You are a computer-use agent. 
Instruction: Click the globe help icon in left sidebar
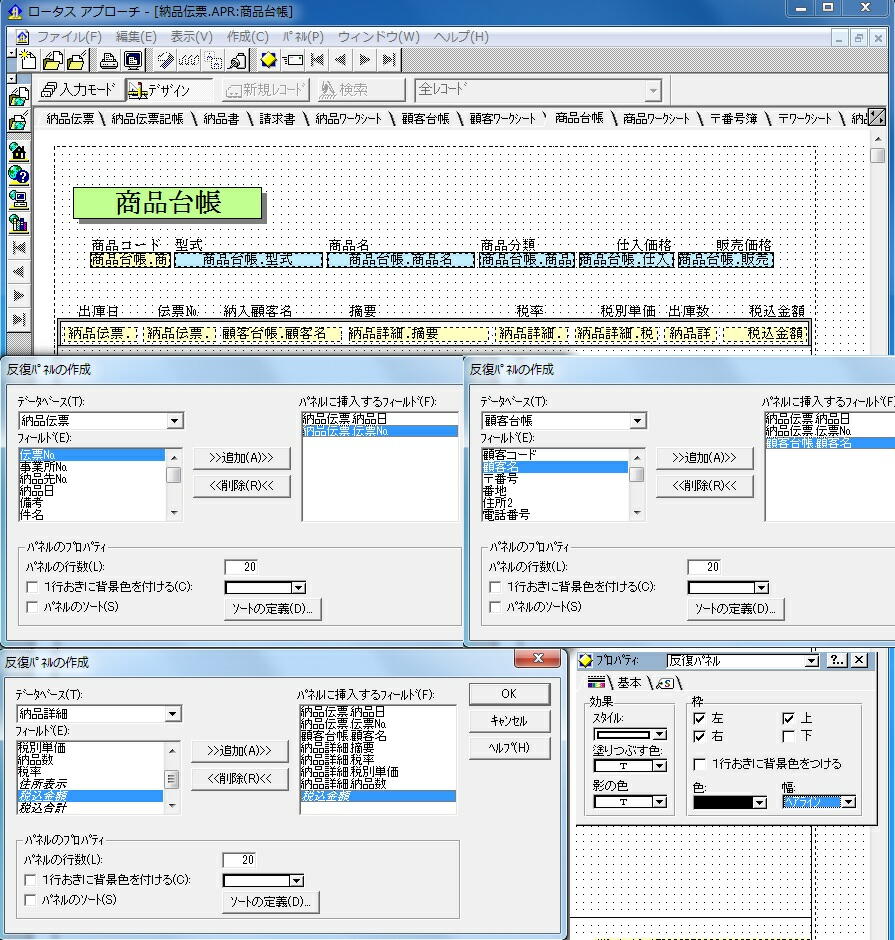[19, 175]
